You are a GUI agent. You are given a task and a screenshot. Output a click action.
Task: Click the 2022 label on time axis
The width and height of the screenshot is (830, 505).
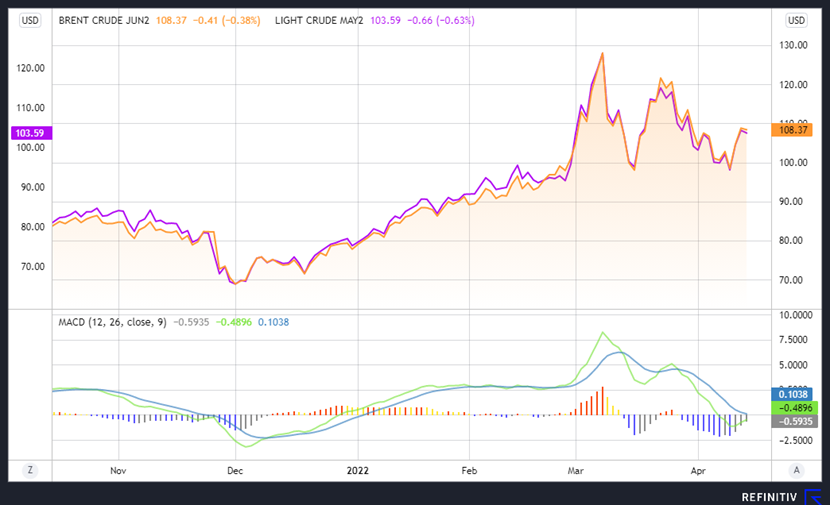point(358,471)
